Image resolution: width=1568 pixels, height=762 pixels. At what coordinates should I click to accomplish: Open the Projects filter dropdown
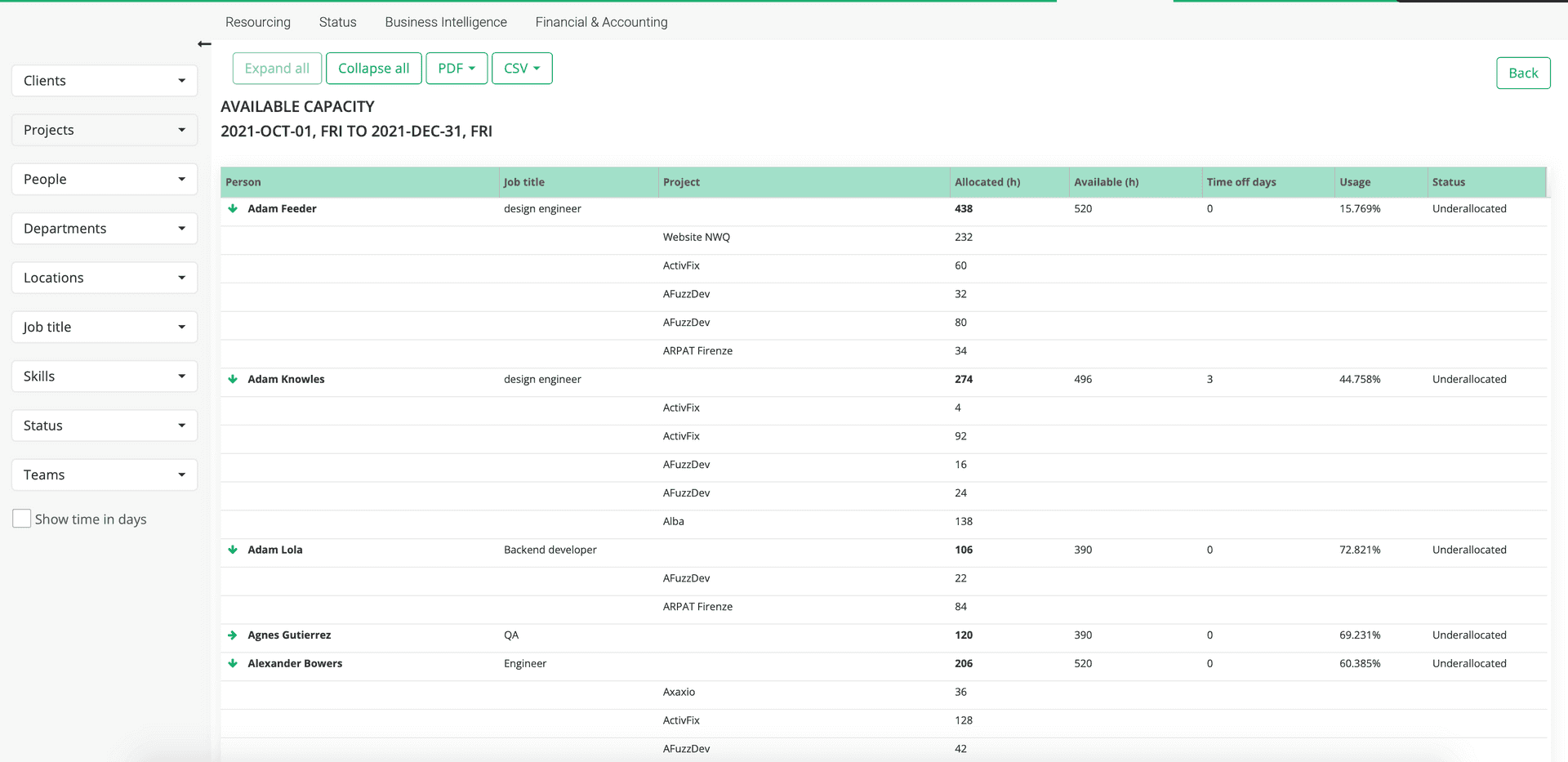click(x=105, y=130)
